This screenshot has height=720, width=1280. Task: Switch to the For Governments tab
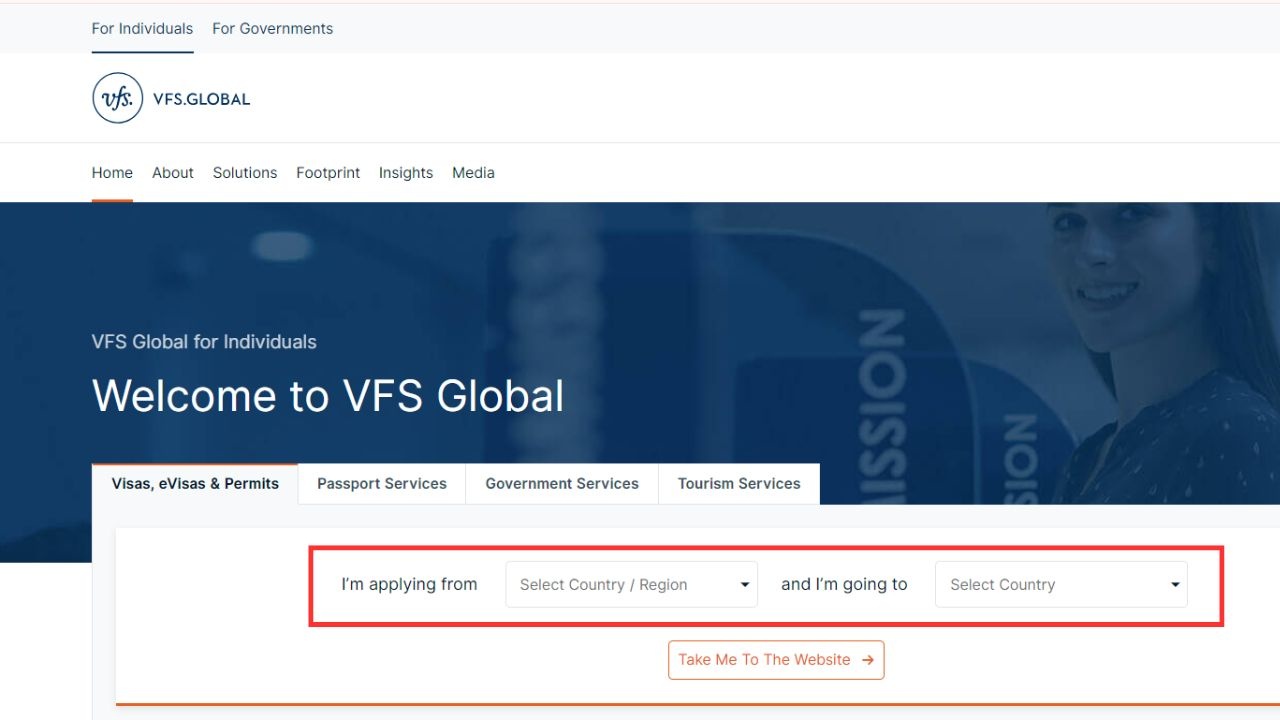(x=272, y=29)
